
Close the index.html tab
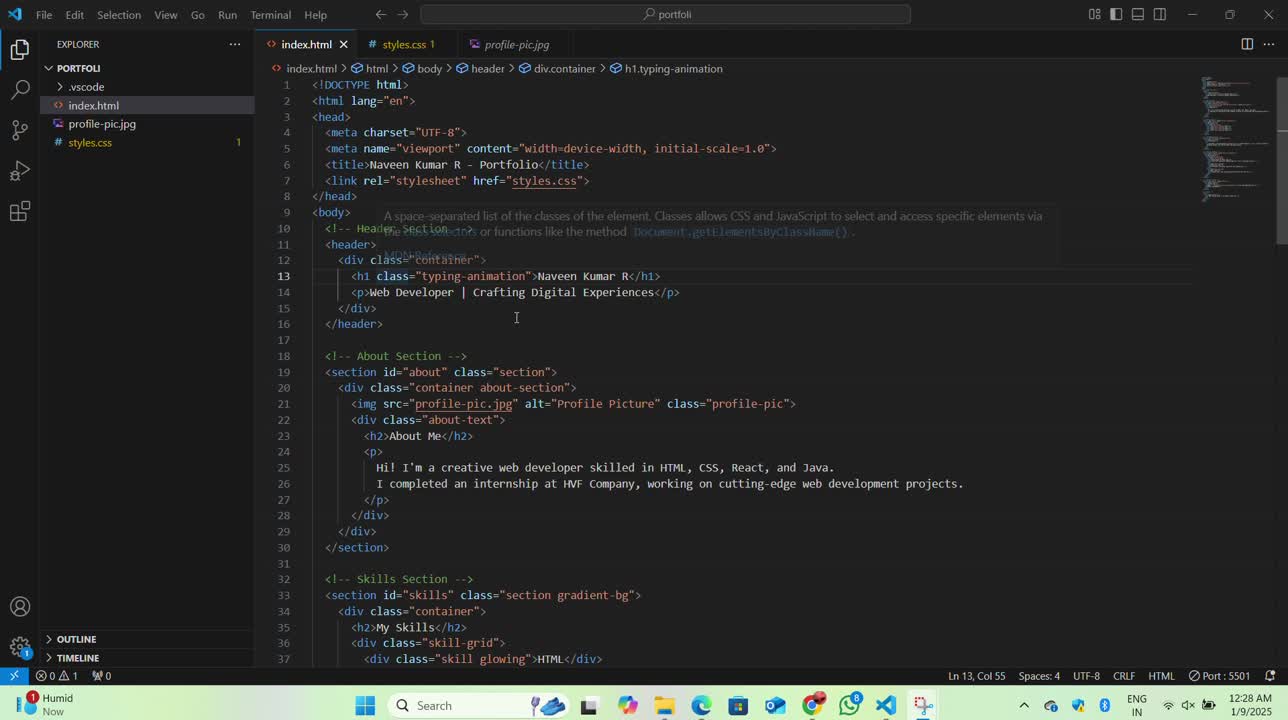coord(344,44)
